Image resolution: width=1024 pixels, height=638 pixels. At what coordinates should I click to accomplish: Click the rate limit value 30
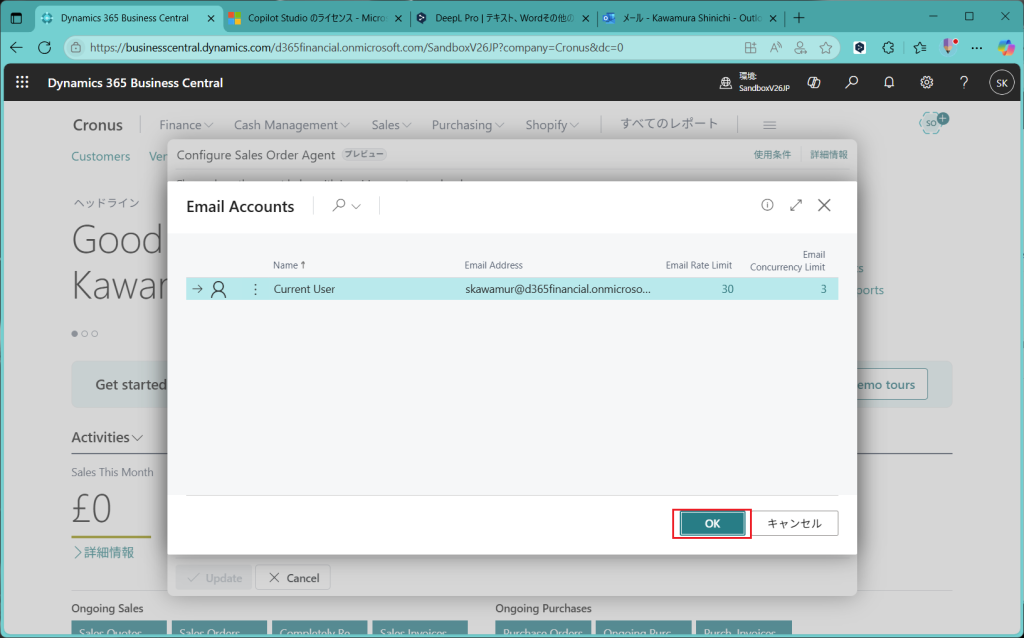pyautogui.click(x=727, y=289)
